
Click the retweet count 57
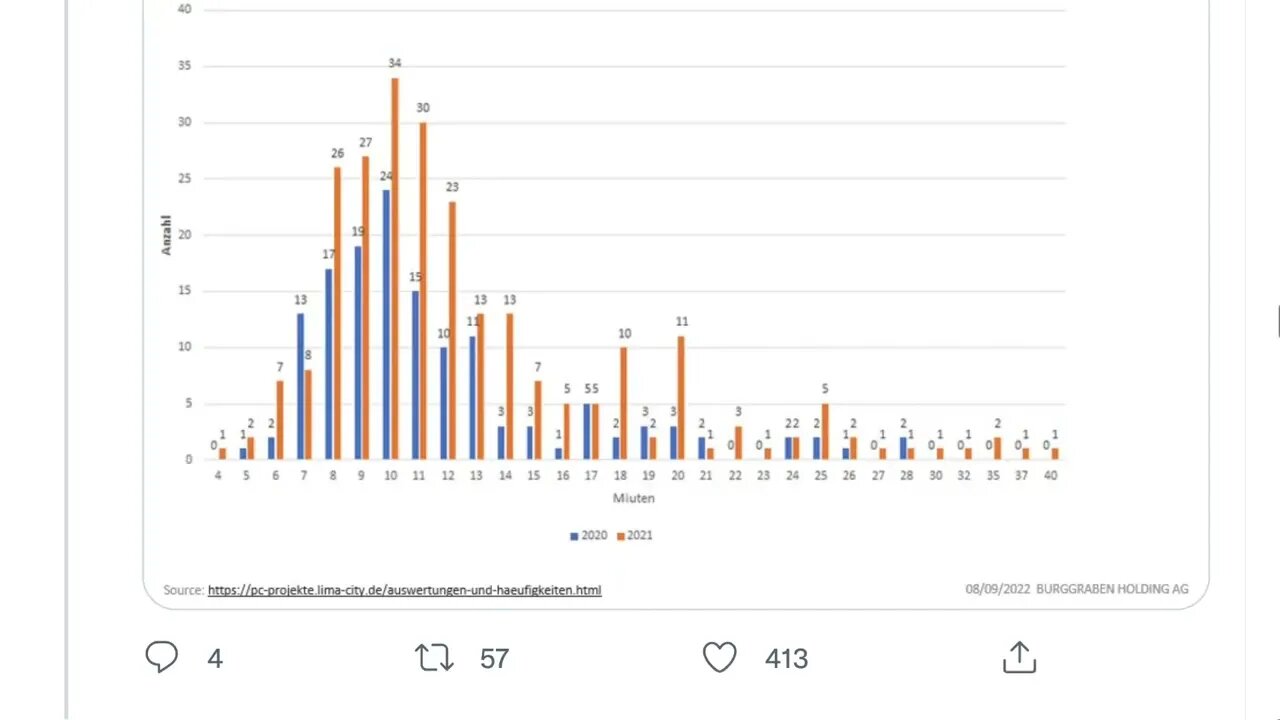[494, 658]
